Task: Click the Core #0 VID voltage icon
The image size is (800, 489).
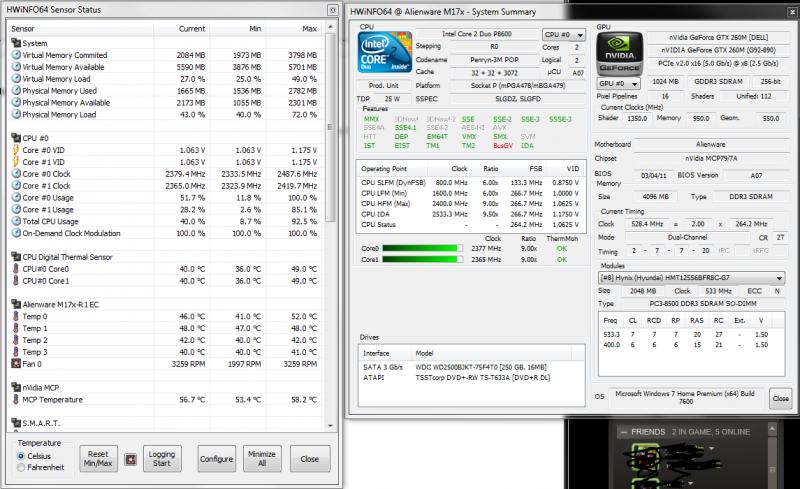Action: pyautogui.click(x=16, y=150)
